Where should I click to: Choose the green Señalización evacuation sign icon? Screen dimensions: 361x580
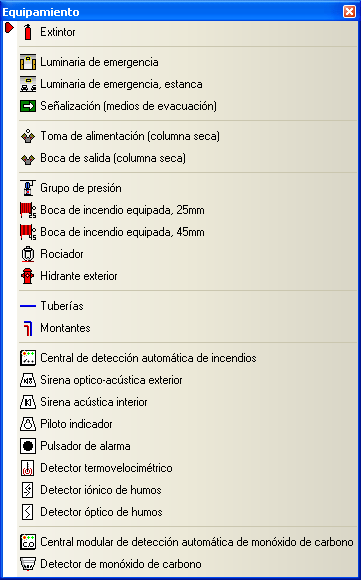pos(28,106)
